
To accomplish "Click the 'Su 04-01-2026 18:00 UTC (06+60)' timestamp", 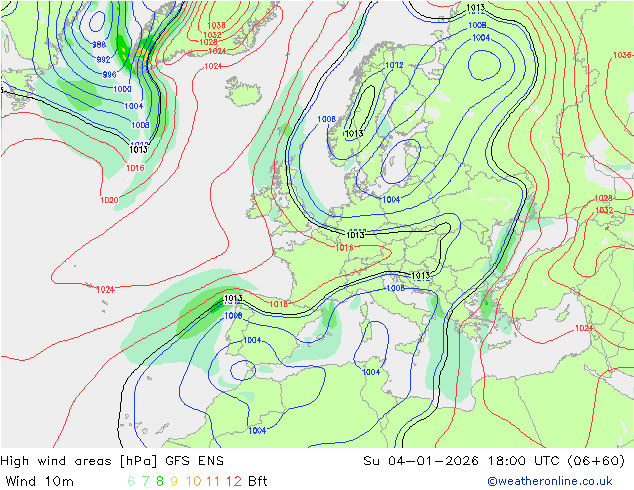I will click(x=494, y=461).
